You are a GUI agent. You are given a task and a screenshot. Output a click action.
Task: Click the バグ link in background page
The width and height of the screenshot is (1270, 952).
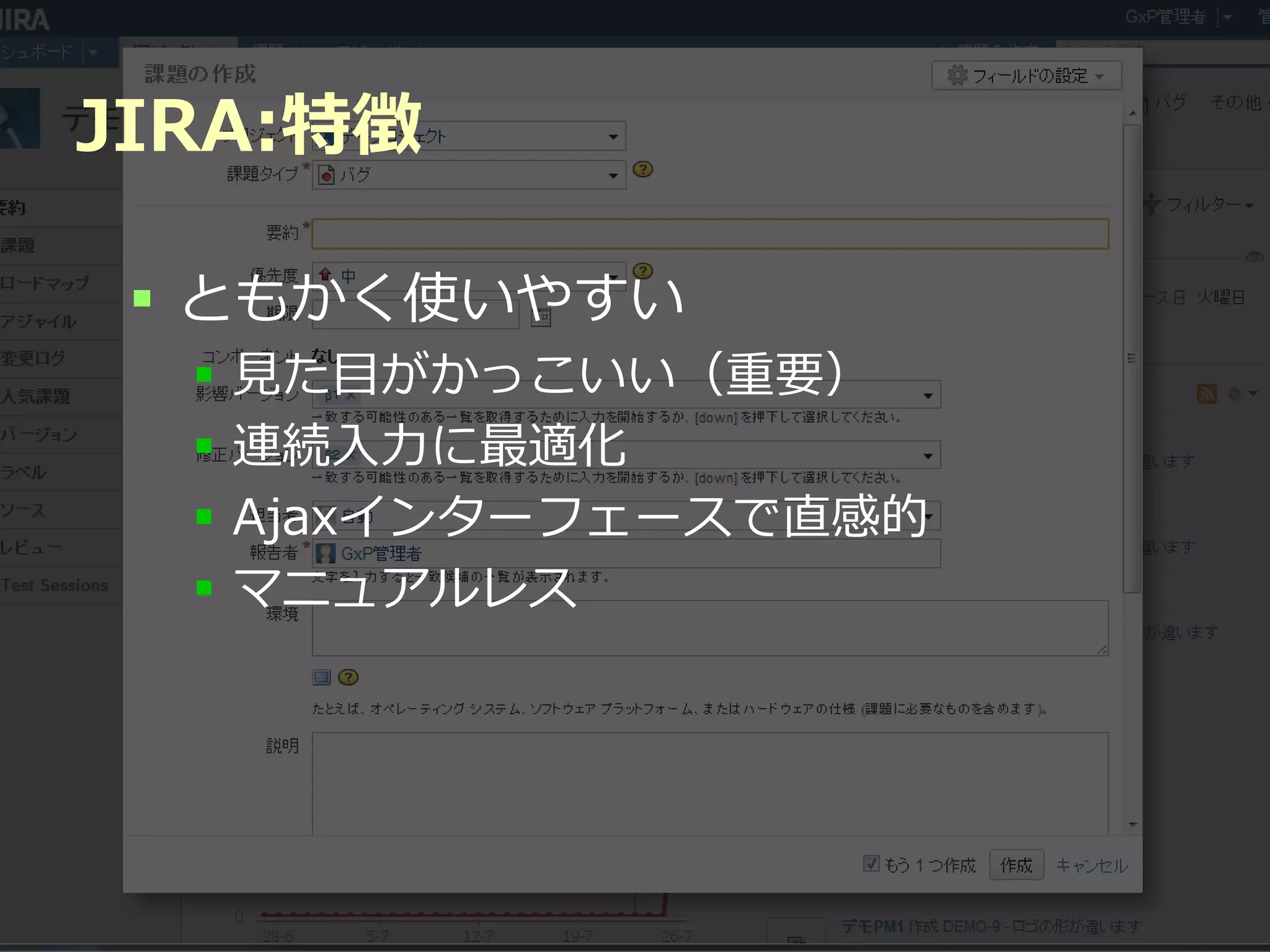tap(1171, 102)
